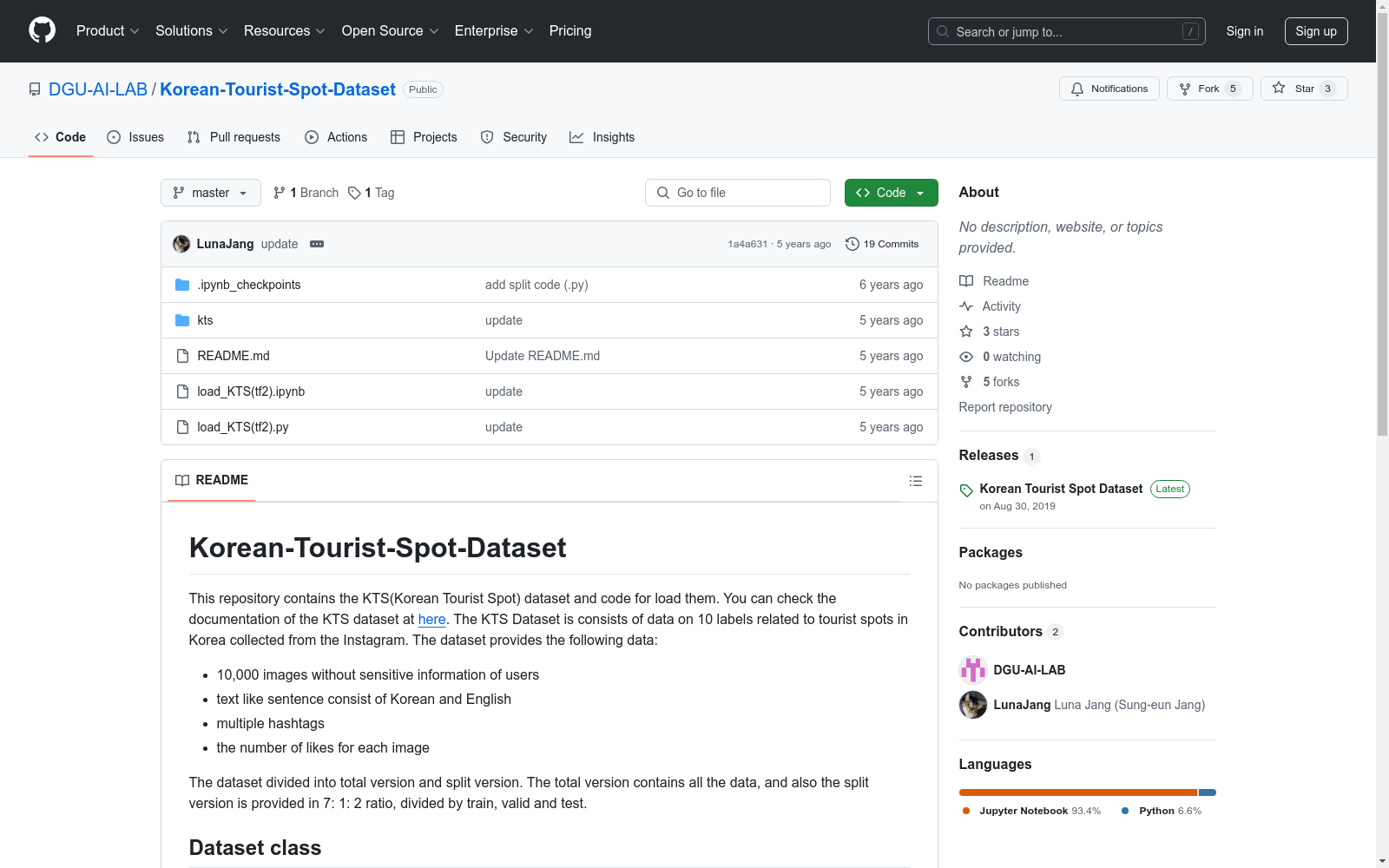Screen dimensions: 1389x868
Task: Click the Jupyter Notebook 93.4% language link
Action: point(1030,811)
